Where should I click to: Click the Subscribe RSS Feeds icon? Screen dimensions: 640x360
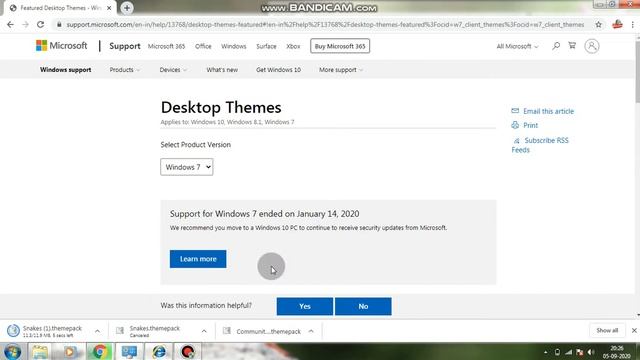point(517,141)
